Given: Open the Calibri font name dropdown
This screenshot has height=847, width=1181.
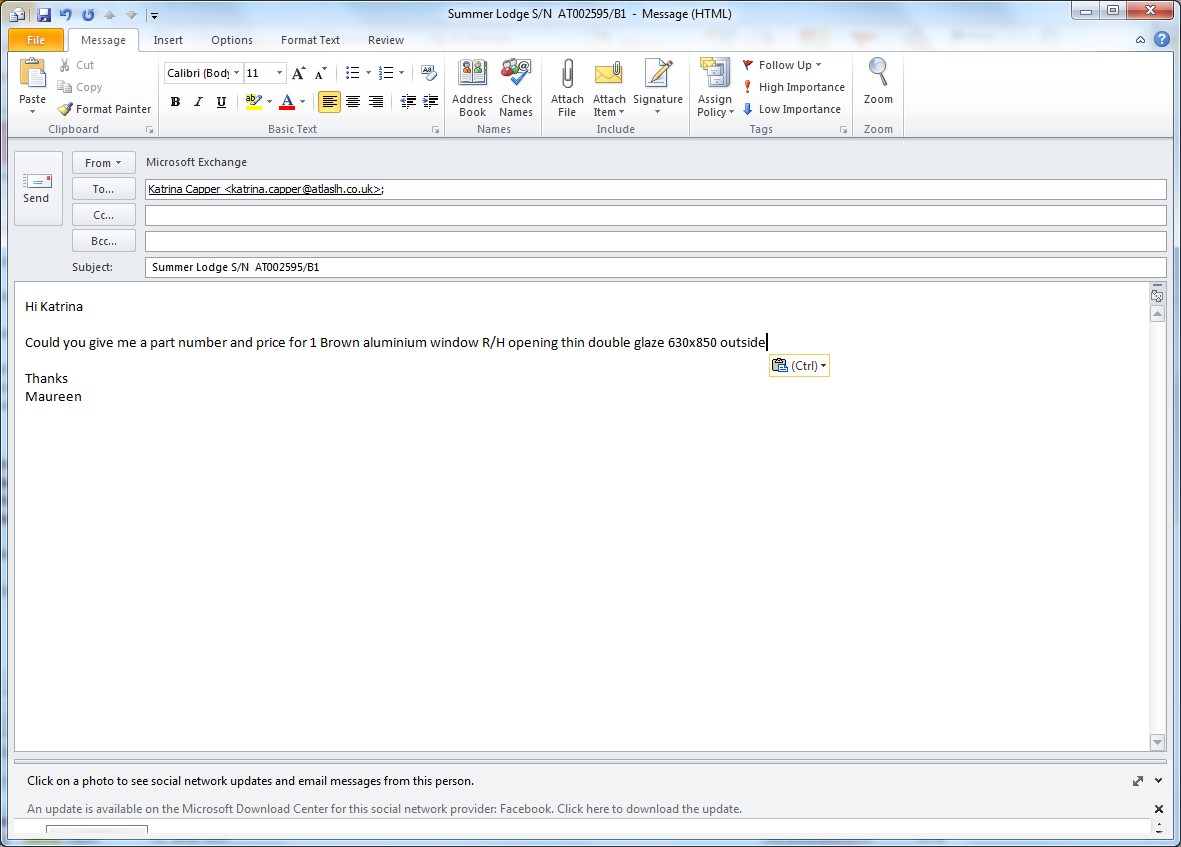Looking at the screenshot, I should coord(237,73).
